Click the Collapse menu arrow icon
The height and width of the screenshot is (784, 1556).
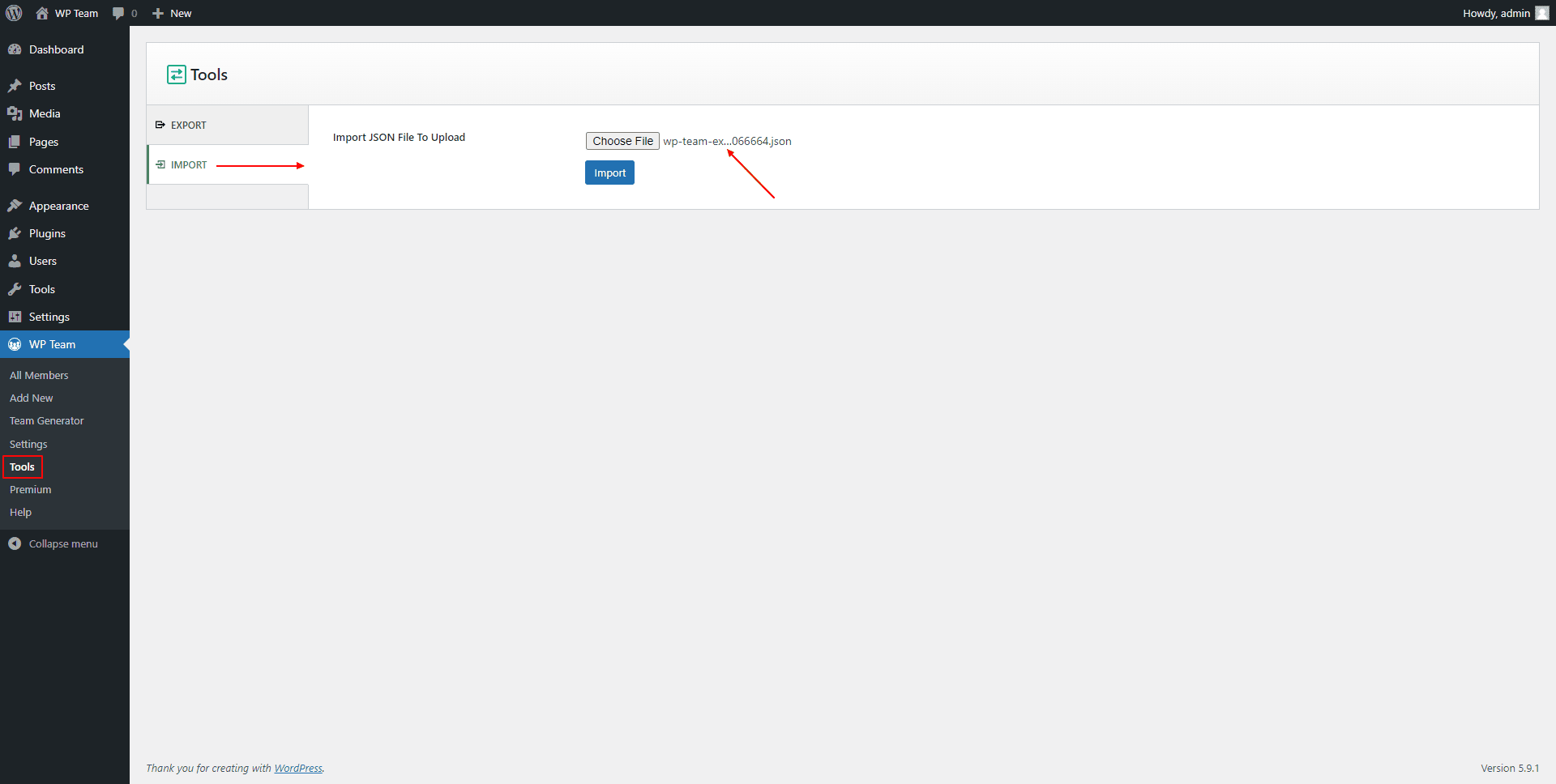15,543
